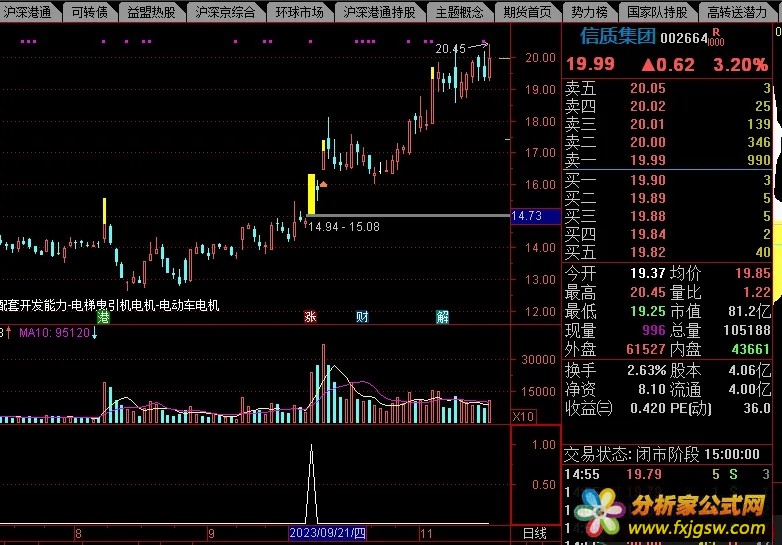Click 最低 value 19.25
Image resolution: width=782 pixels, height=545 pixels.
[647, 311]
